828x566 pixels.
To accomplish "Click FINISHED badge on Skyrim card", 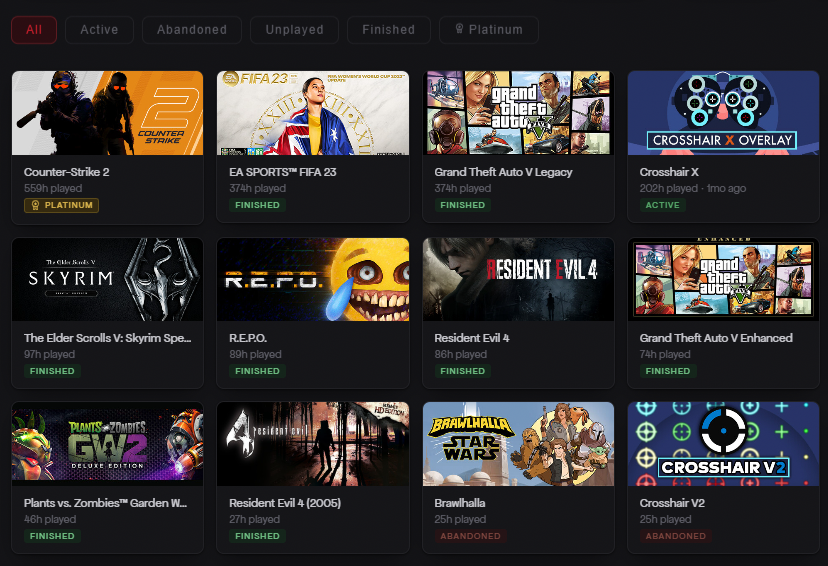I will point(52,371).
